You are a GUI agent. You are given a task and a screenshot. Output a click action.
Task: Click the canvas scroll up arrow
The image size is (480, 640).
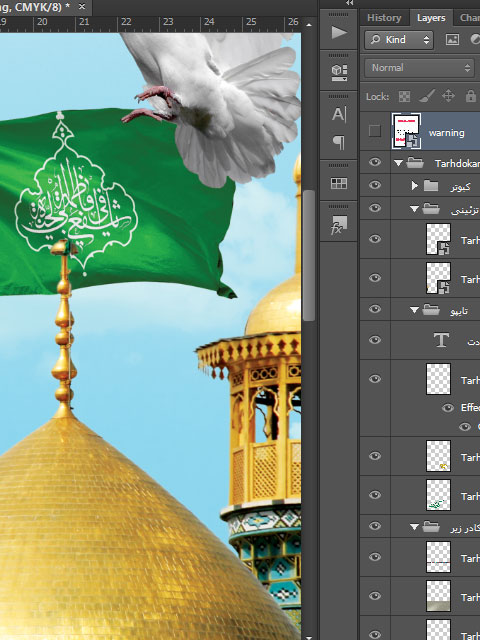click(x=309, y=25)
